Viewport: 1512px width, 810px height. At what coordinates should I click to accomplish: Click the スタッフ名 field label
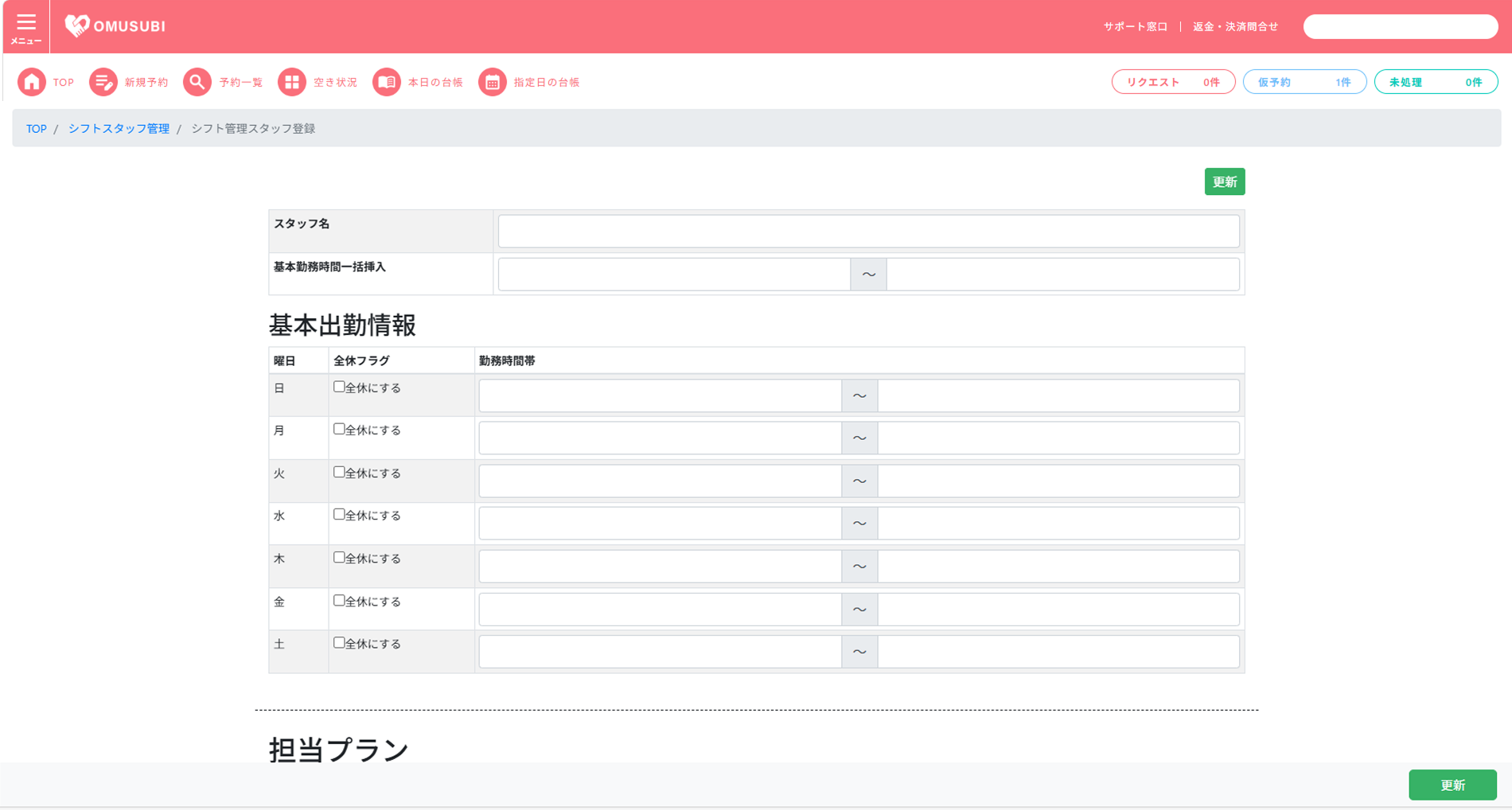[x=302, y=224]
